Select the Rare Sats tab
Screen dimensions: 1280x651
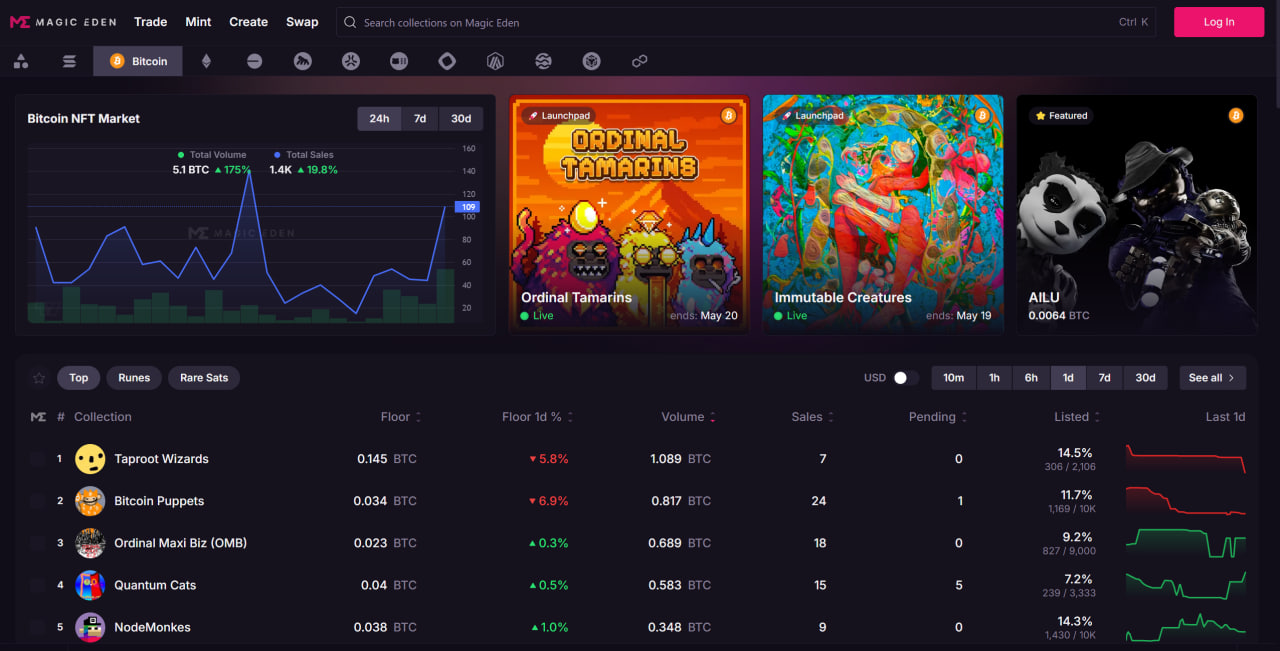(204, 378)
